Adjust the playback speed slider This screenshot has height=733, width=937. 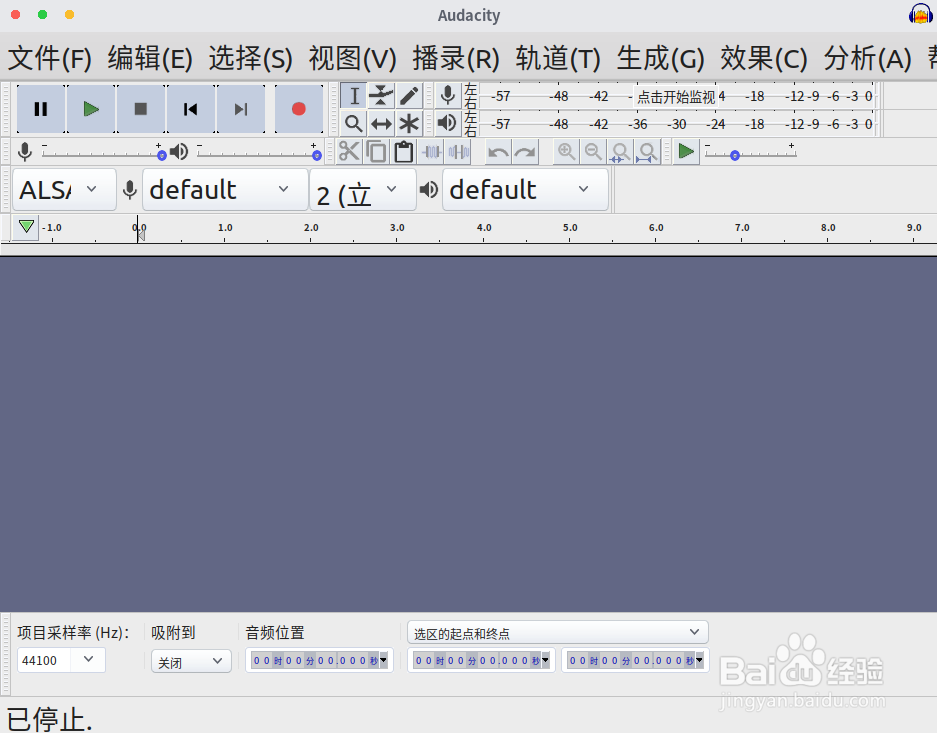(751, 154)
